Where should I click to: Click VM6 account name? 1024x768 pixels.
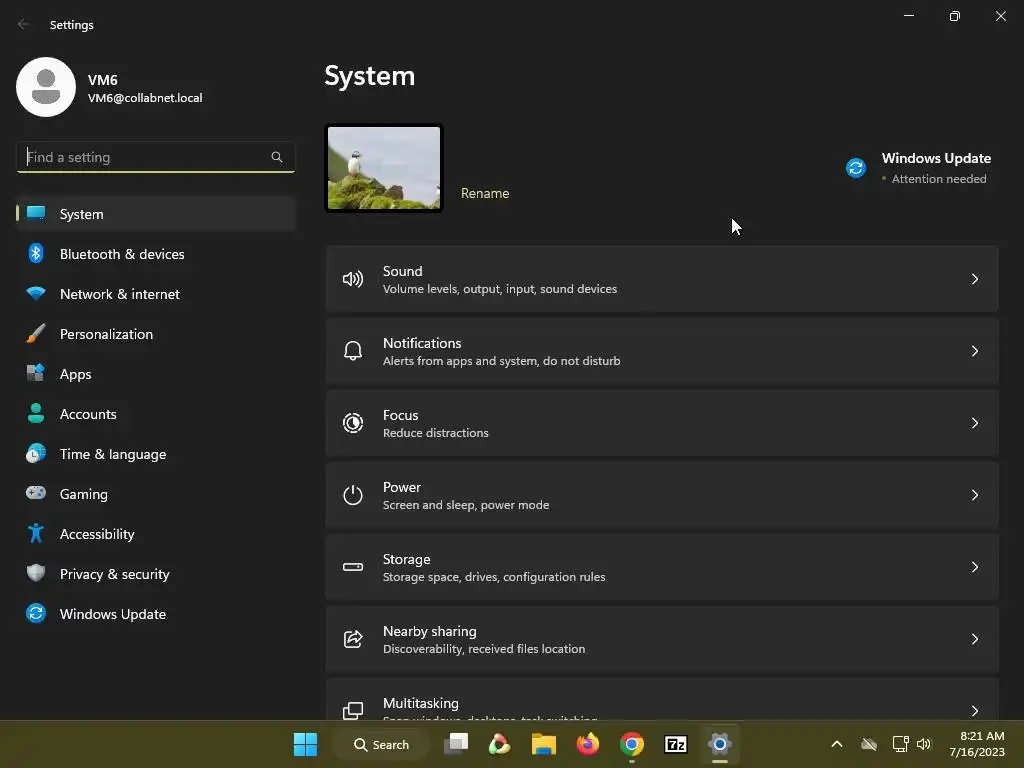103,80
